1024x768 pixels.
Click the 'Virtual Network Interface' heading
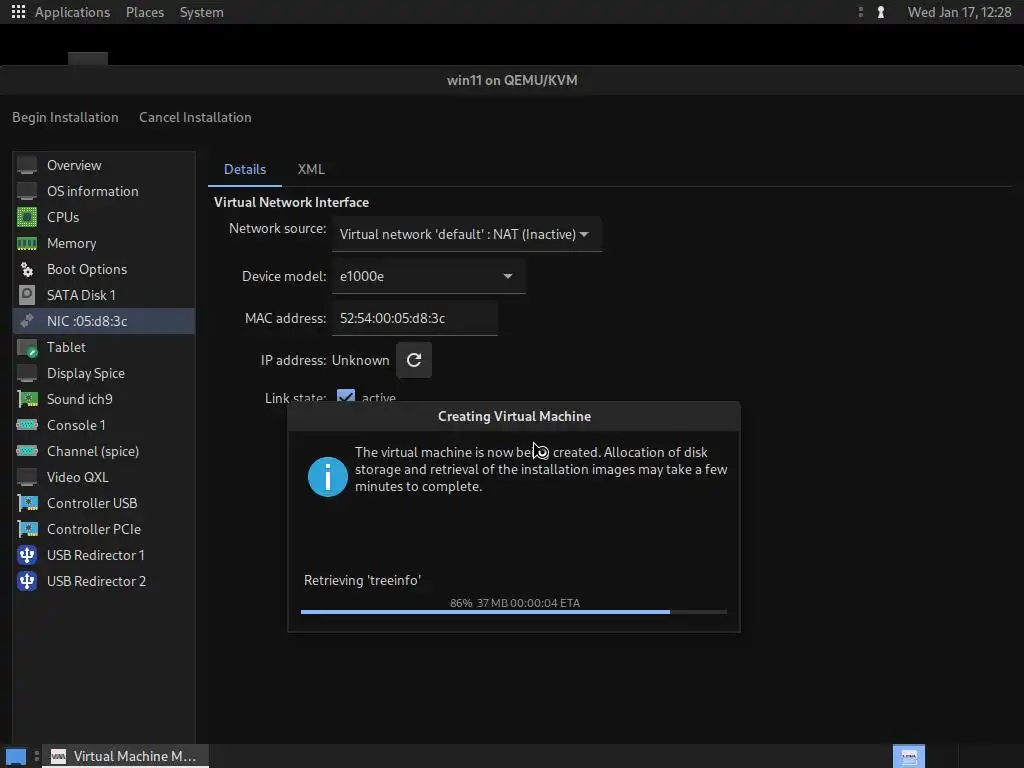pos(291,202)
